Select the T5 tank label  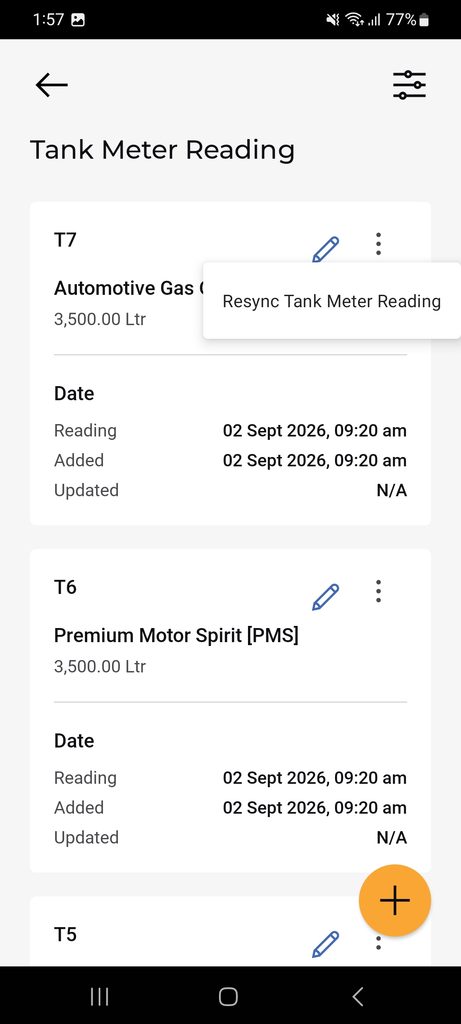click(x=65, y=935)
